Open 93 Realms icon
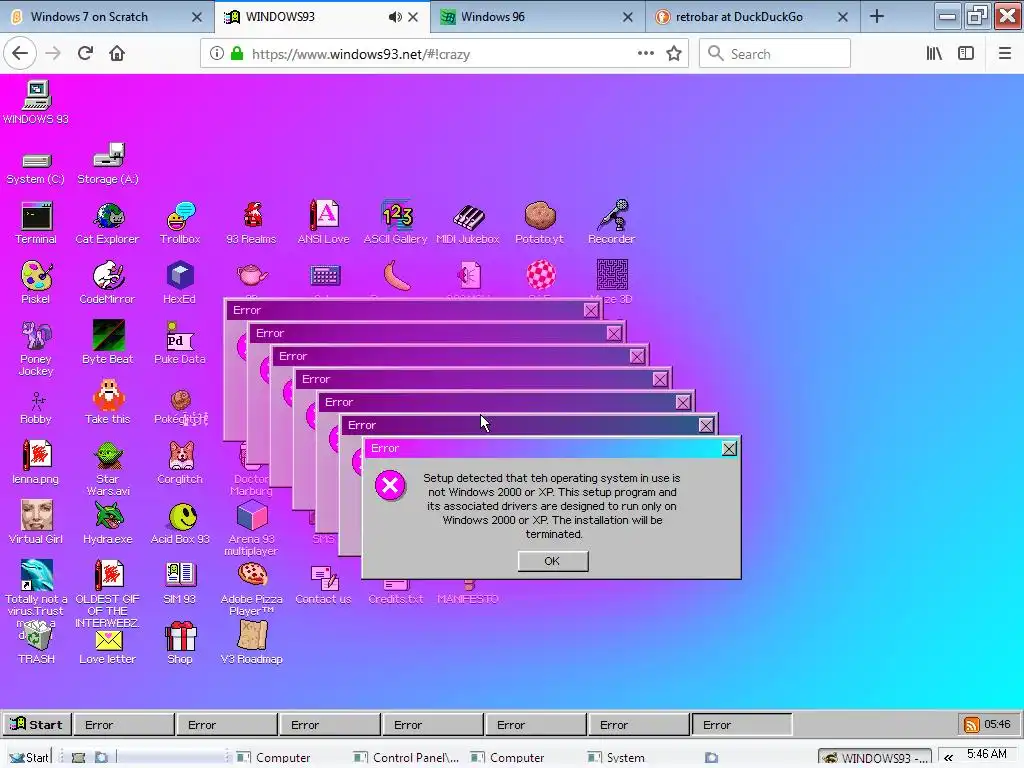Screen dimensions: 1024x768 251,223
